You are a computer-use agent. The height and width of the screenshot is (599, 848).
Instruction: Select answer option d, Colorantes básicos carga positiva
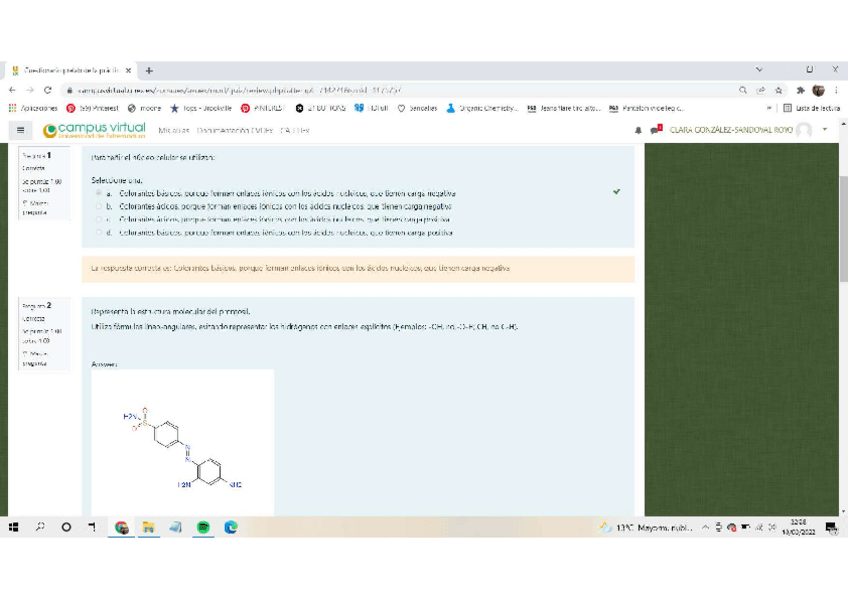point(99,232)
